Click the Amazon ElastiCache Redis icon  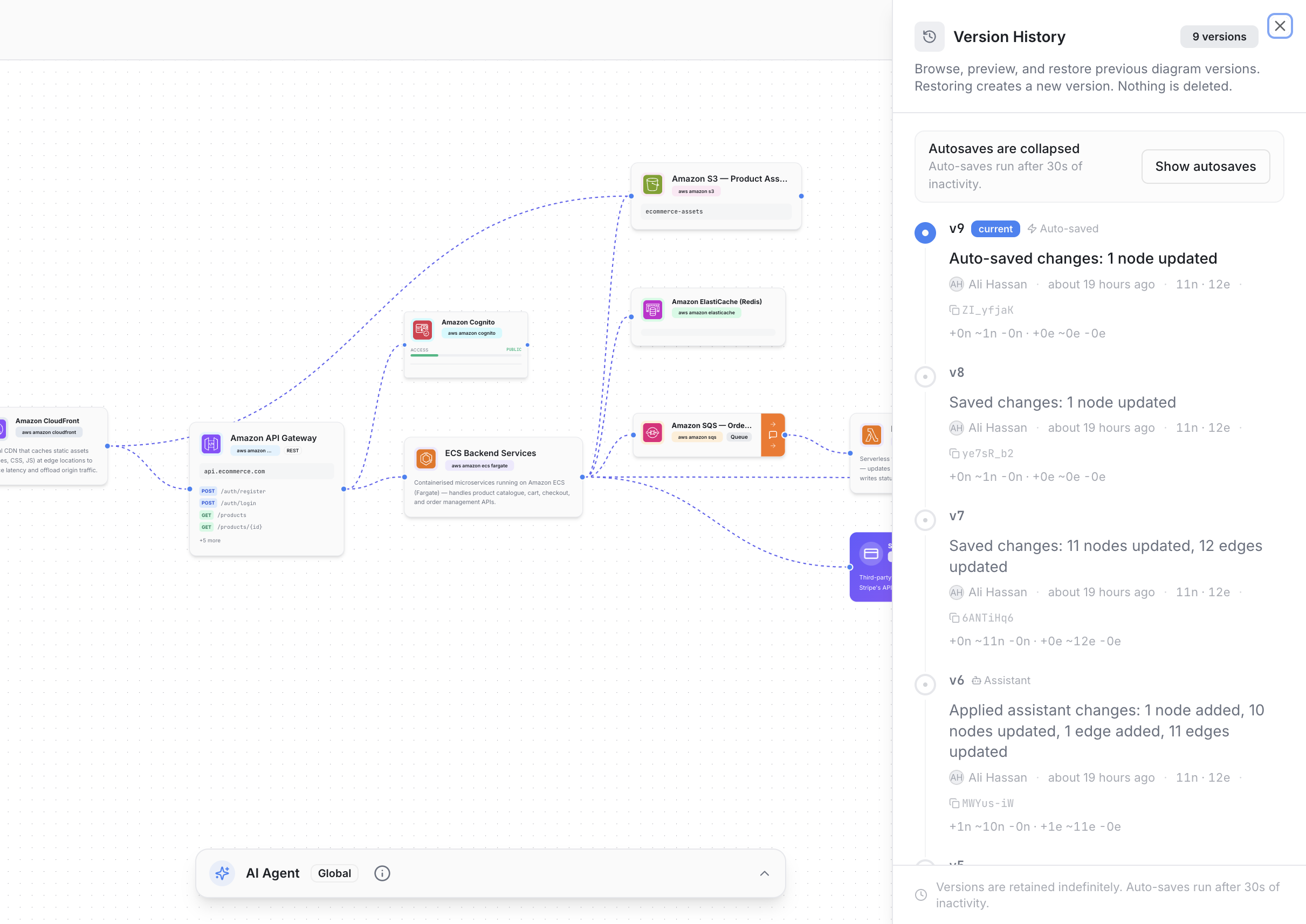(652, 309)
